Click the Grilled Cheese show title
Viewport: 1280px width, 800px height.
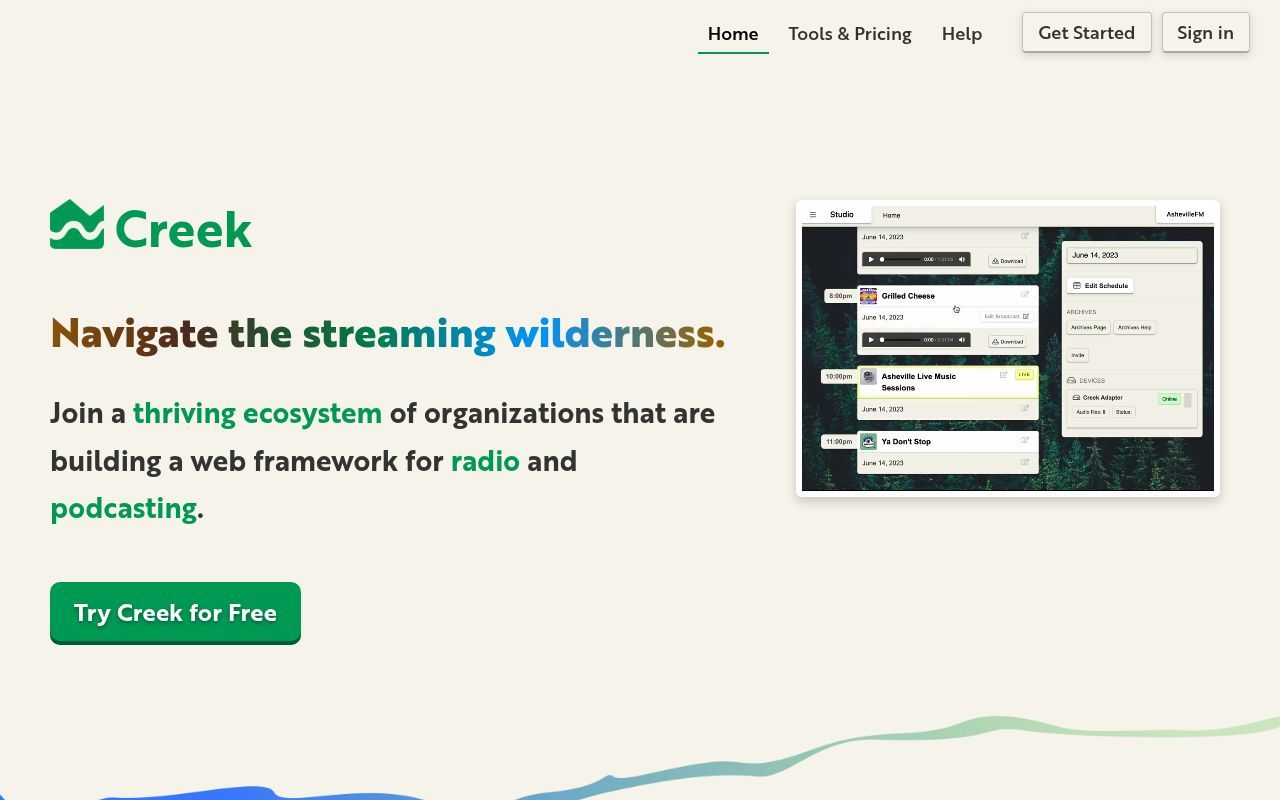(908, 296)
